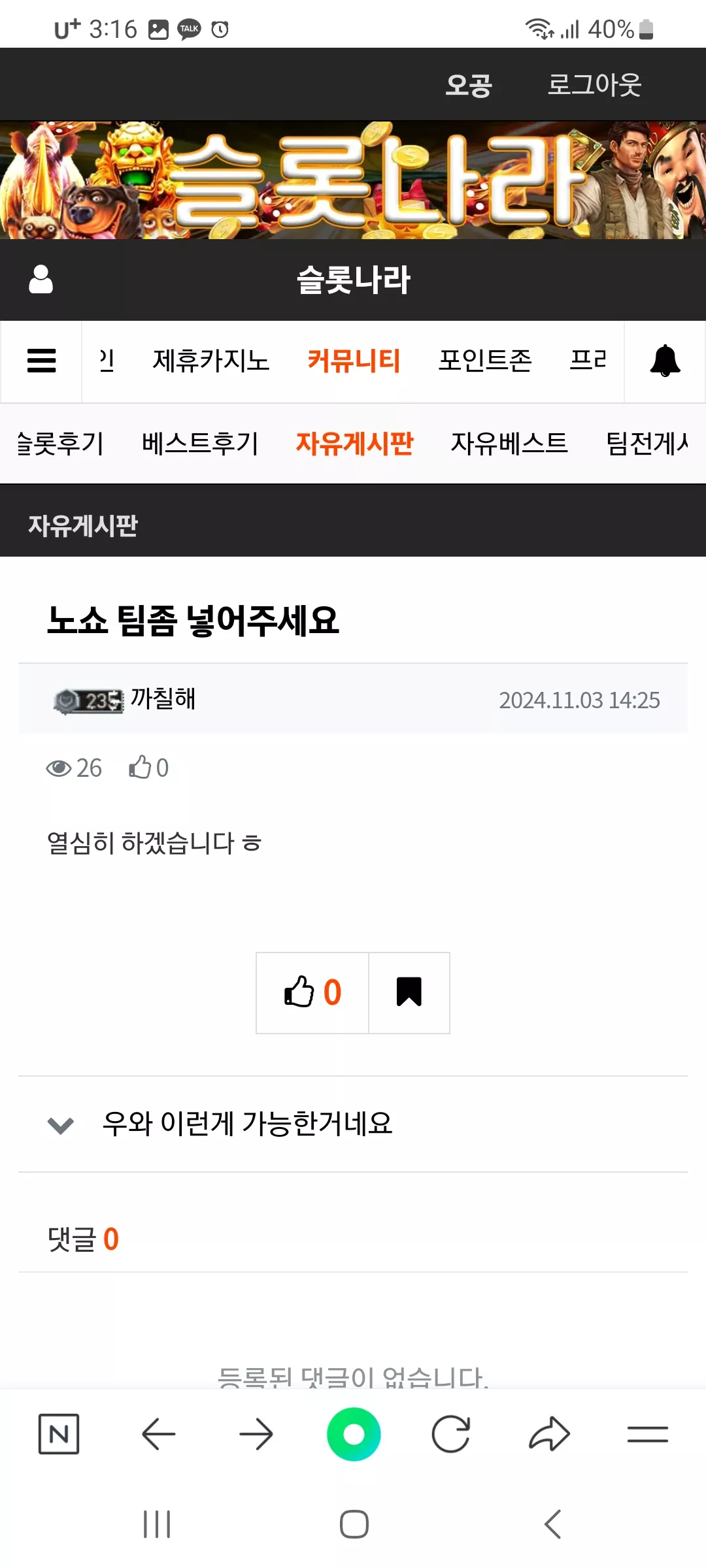Bookmark the post with scrap icon
This screenshot has height=1568, width=706.
coord(409,992)
